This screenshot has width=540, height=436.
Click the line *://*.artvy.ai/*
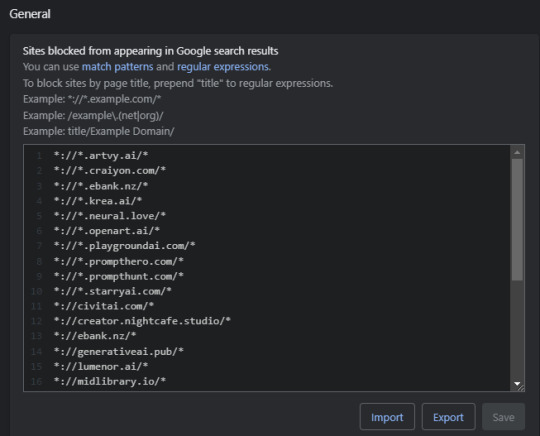tap(101, 156)
